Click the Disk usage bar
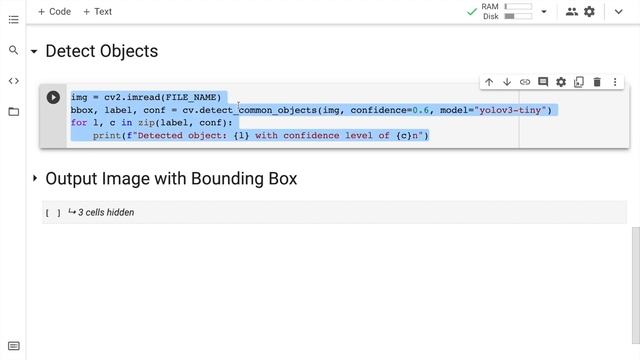 tap(518, 16)
